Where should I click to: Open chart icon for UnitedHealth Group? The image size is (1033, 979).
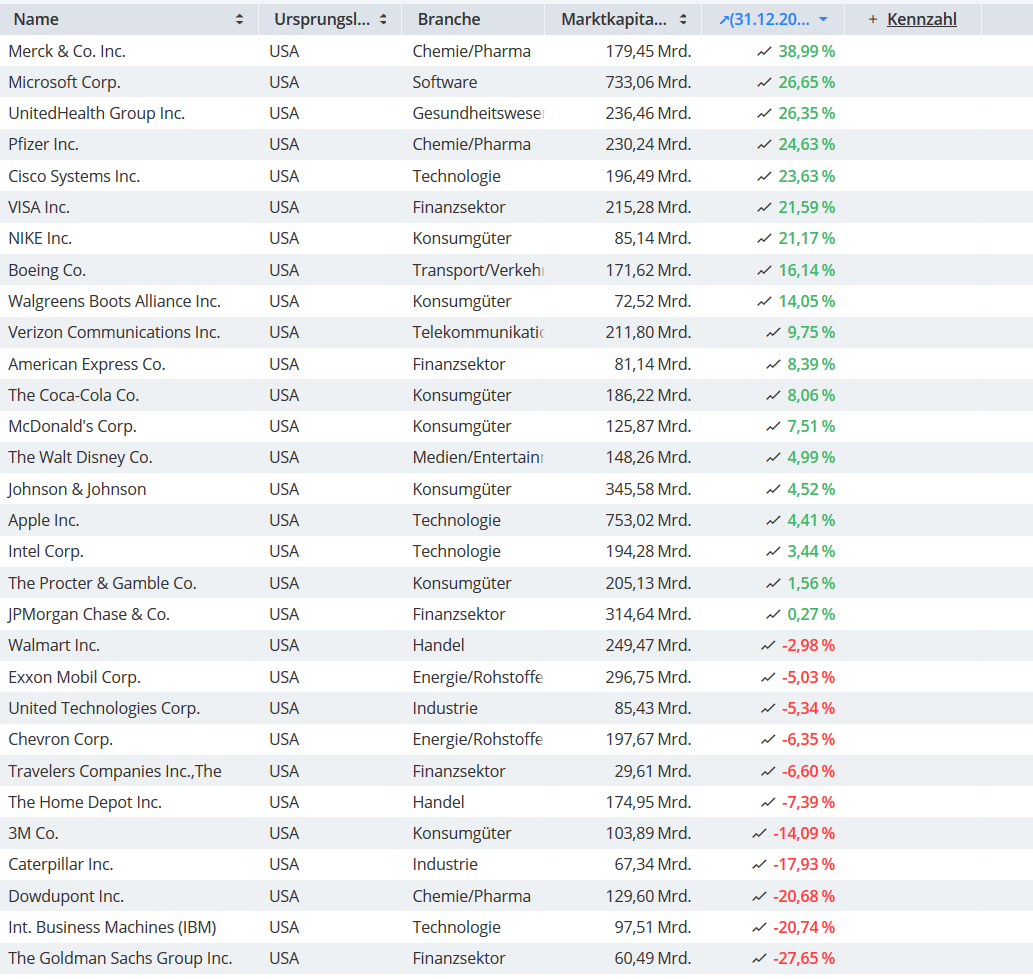coord(764,113)
